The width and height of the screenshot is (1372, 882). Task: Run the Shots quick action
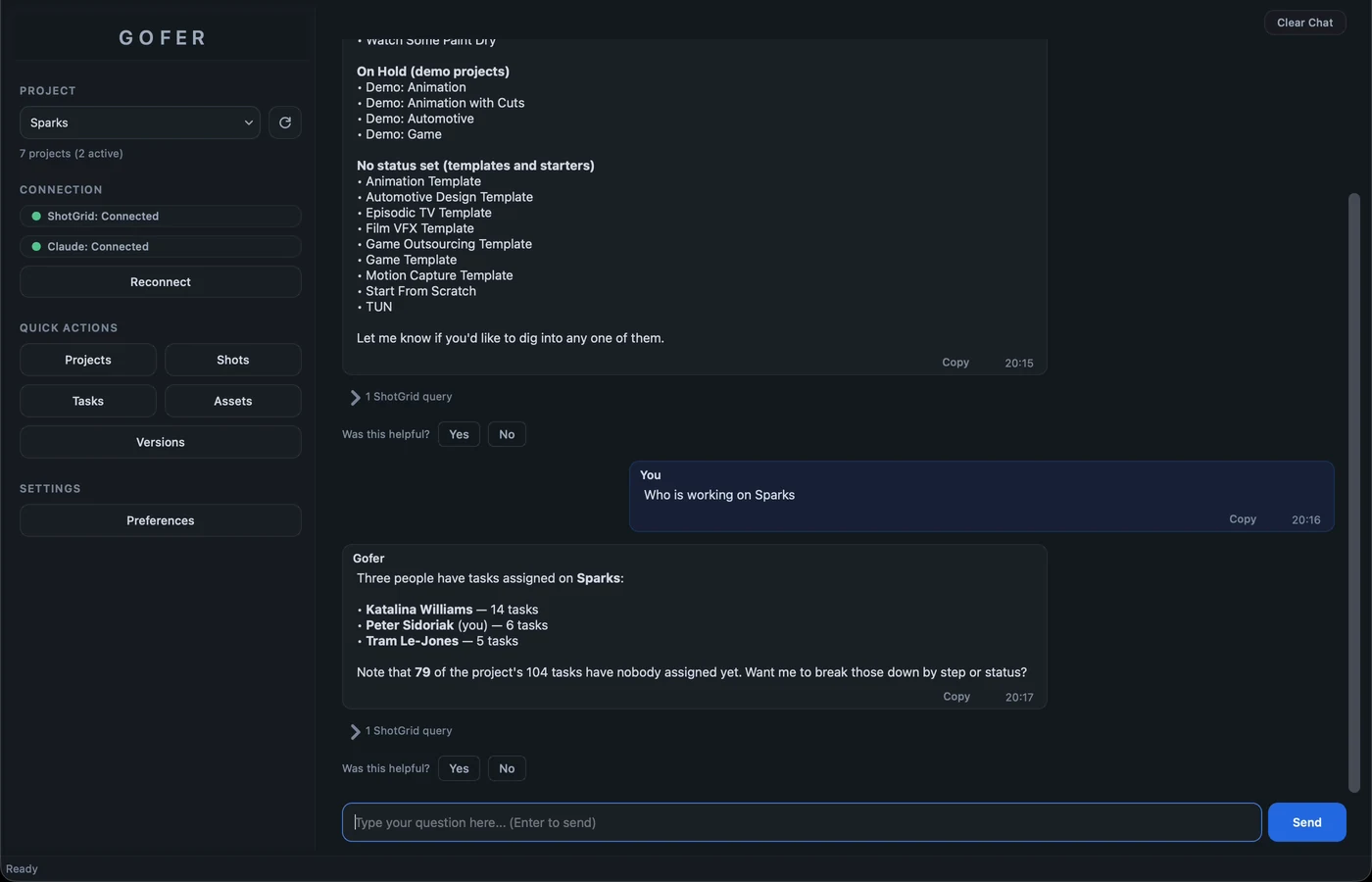point(233,360)
